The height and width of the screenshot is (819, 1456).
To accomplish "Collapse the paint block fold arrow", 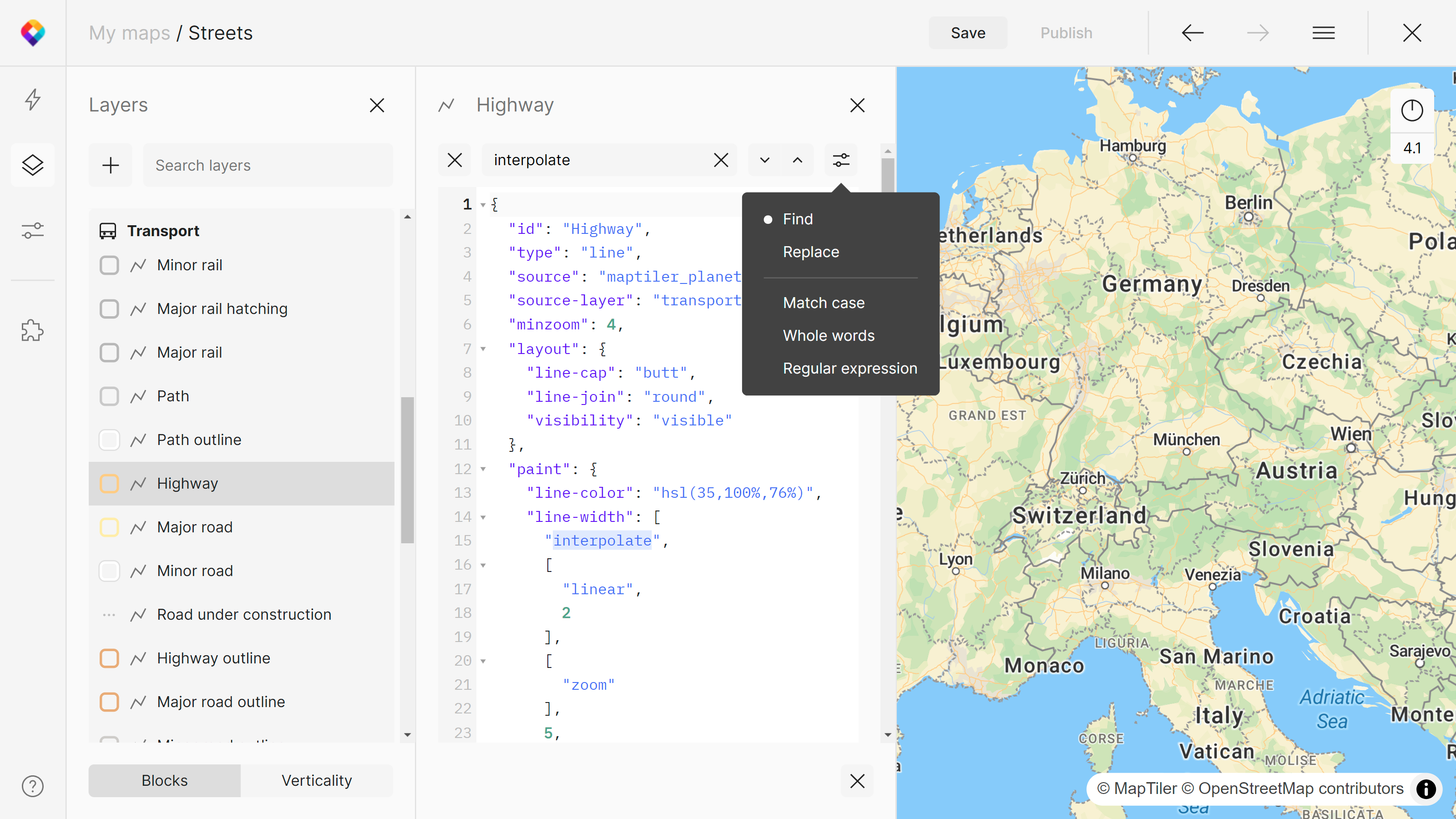I will pyautogui.click(x=483, y=469).
